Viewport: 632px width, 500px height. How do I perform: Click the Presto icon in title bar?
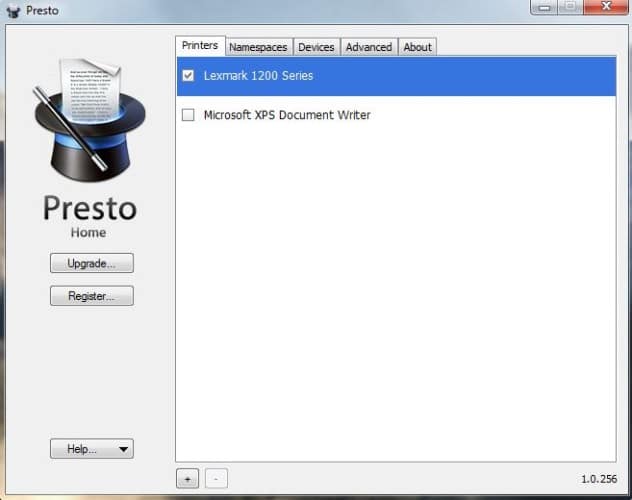tap(13, 11)
